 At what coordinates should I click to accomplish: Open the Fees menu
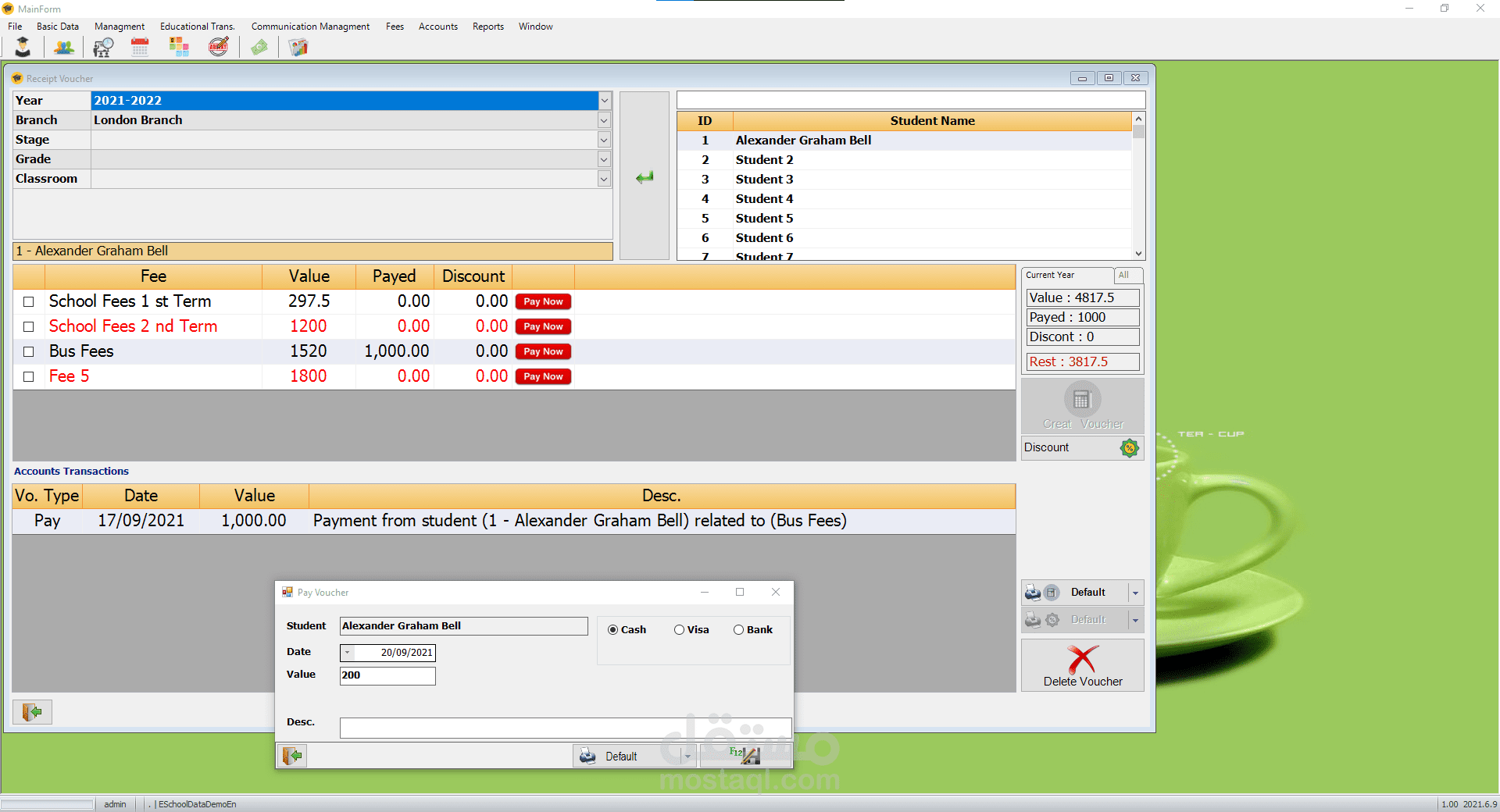[395, 27]
